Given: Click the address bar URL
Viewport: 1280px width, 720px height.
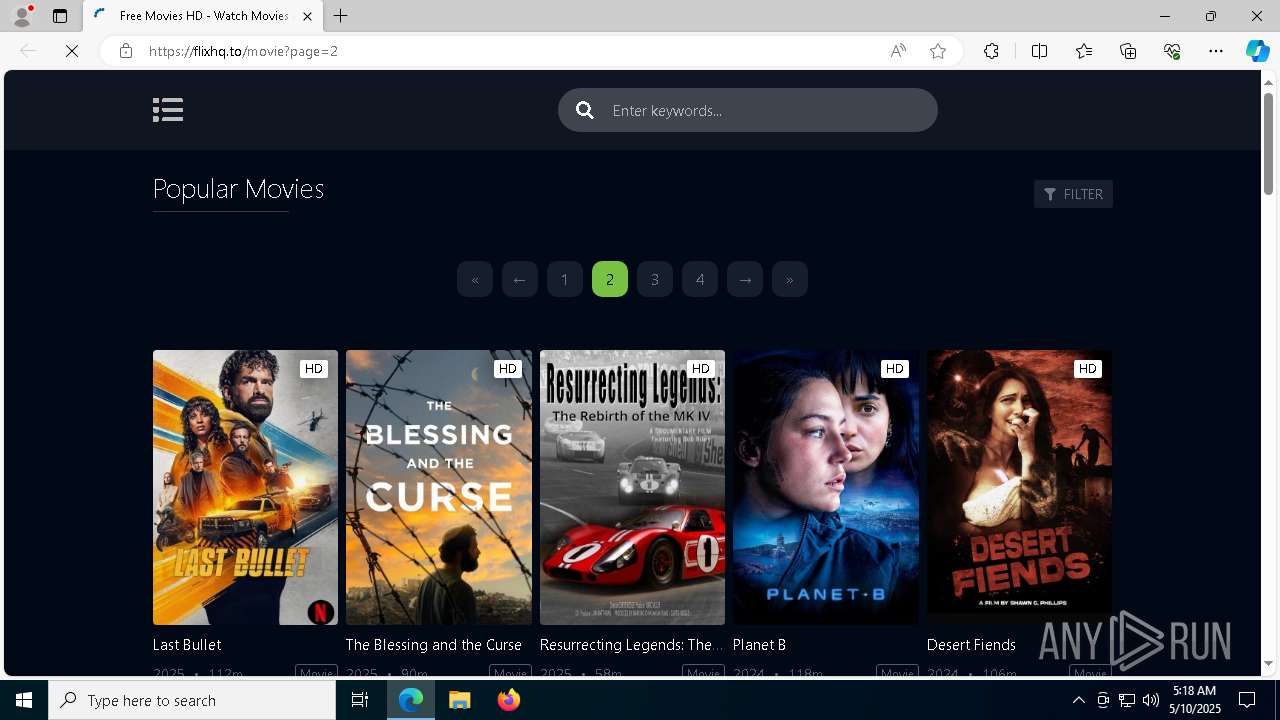Looking at the screenshot, I should [243, 51].
